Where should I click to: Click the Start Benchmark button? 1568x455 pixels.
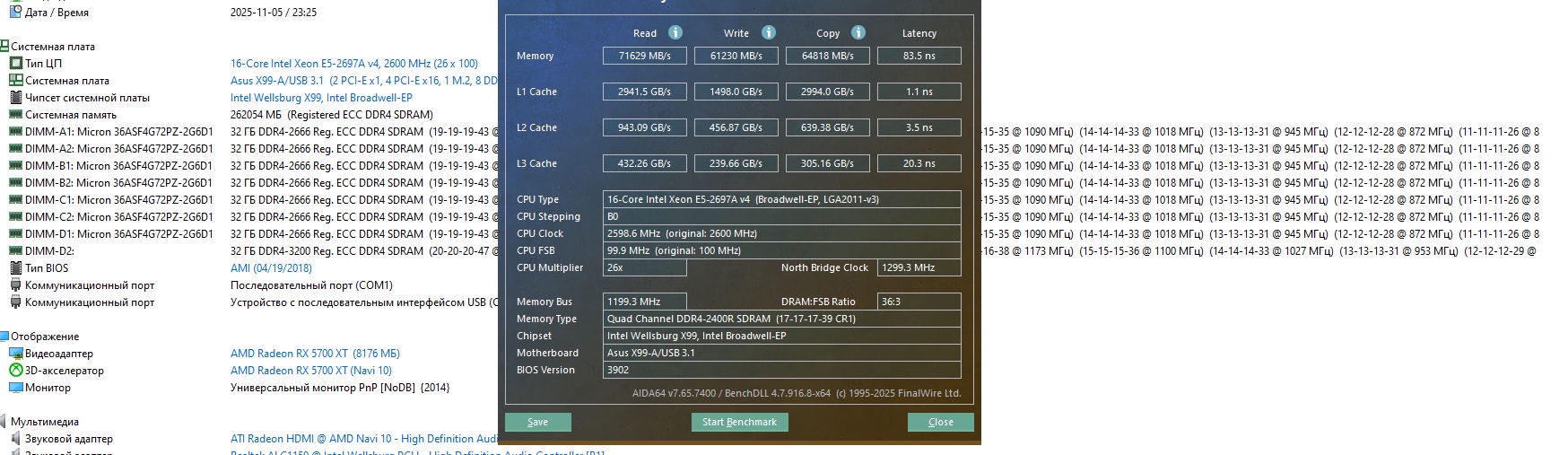(739, 422)
